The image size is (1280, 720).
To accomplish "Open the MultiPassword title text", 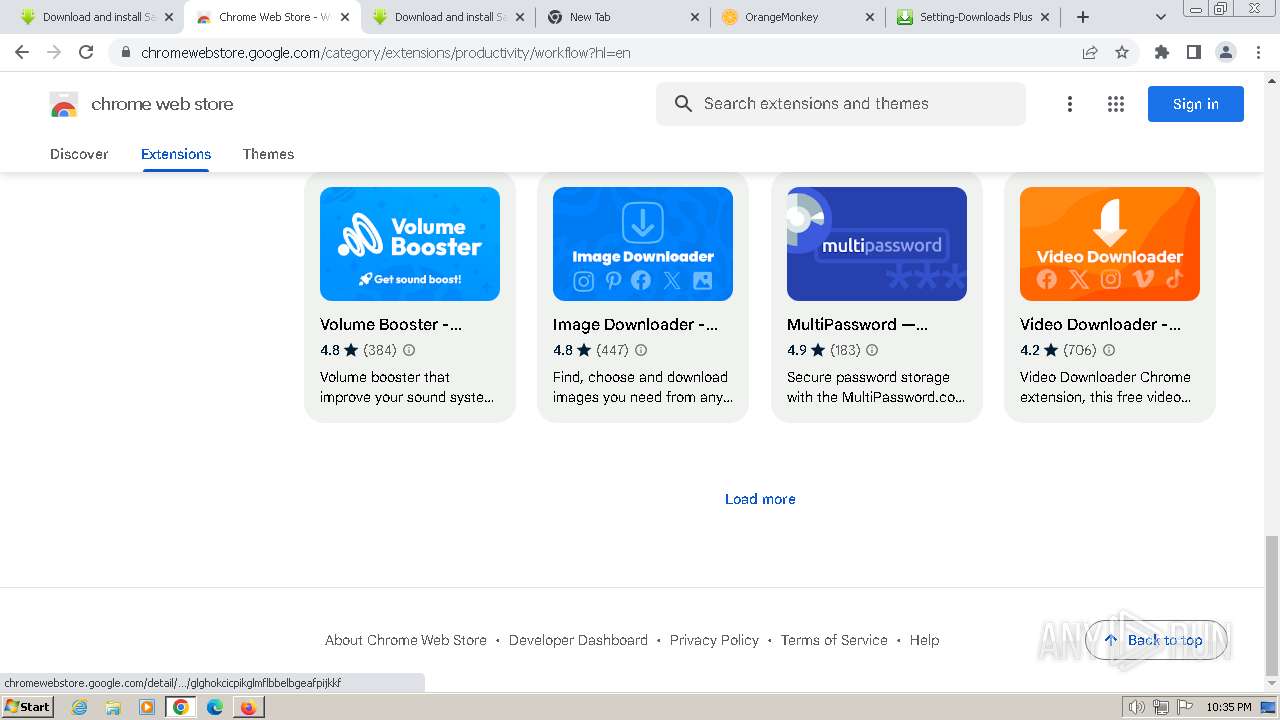I will (x=857, y=324).
